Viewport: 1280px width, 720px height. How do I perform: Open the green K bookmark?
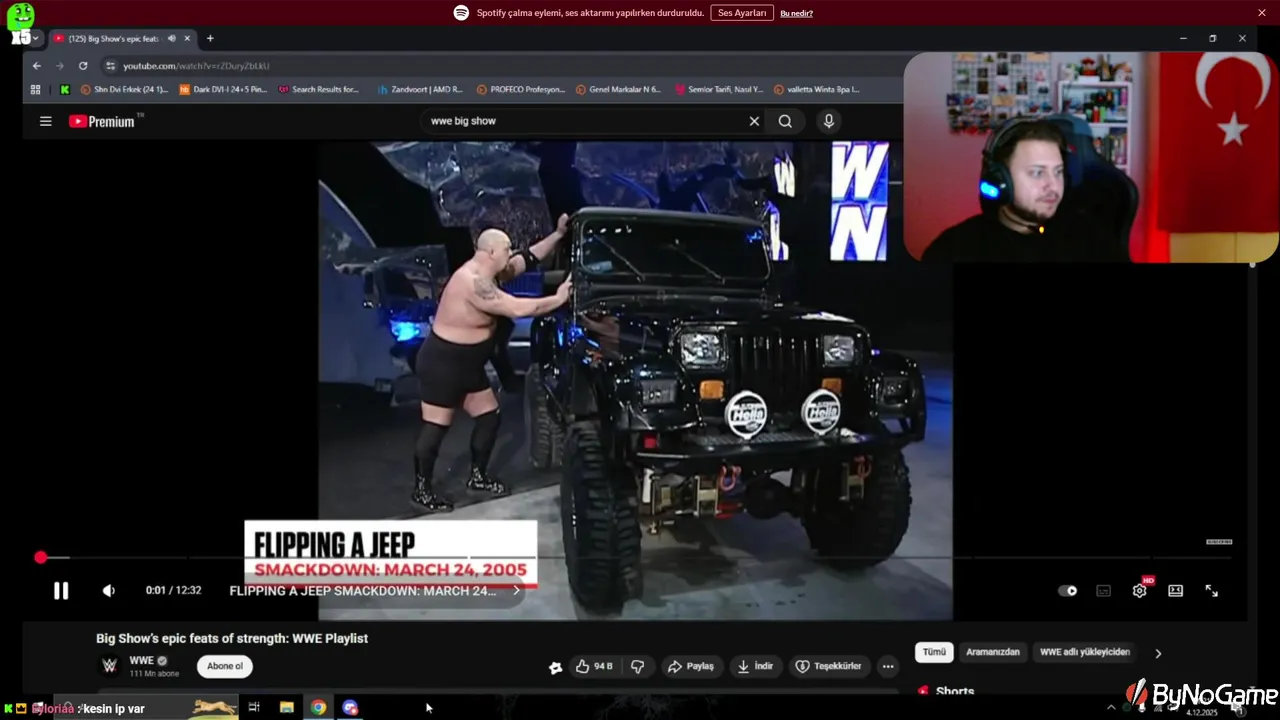[65, 89]
